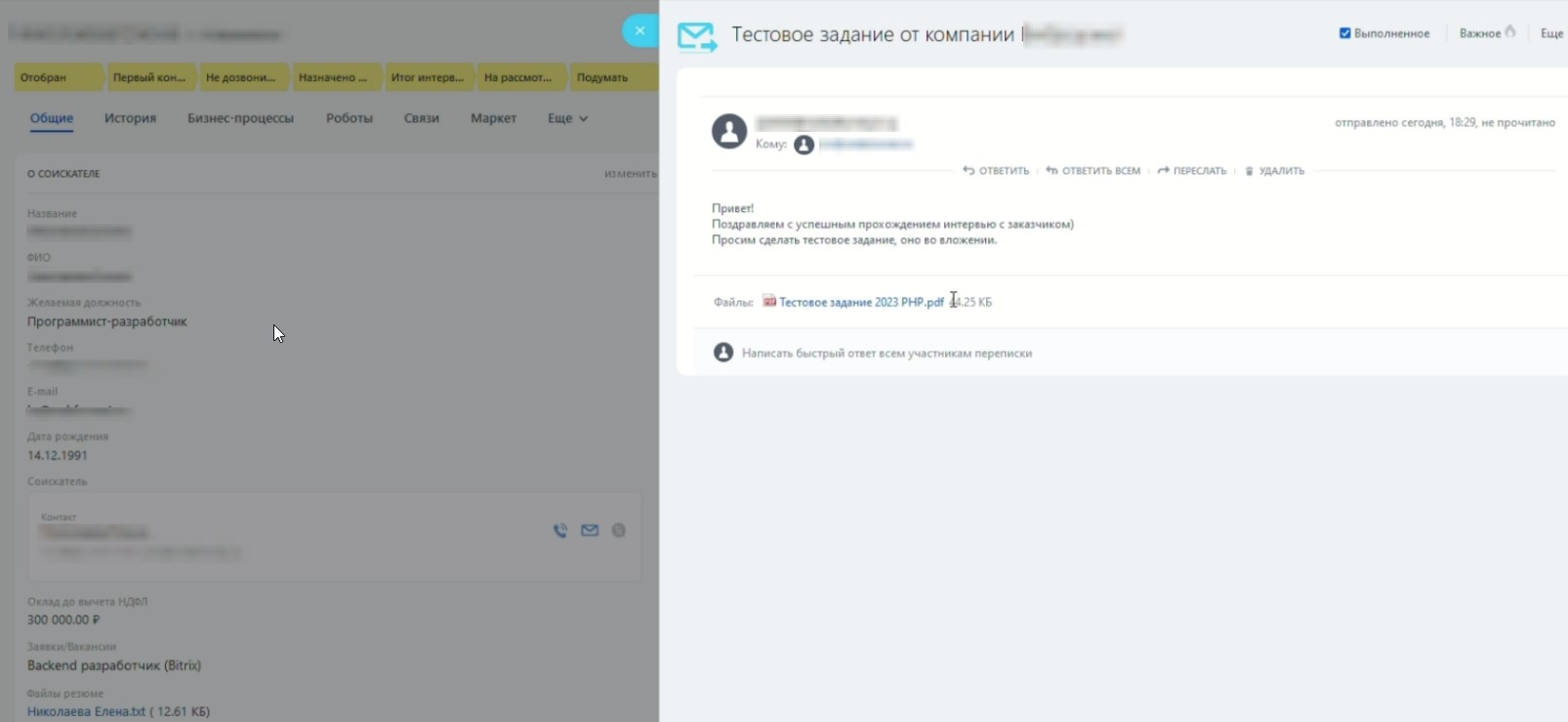Click email sent time отправлено сегодня, 18:29
Screen dimensions: 1568x722
point(1404,123)
